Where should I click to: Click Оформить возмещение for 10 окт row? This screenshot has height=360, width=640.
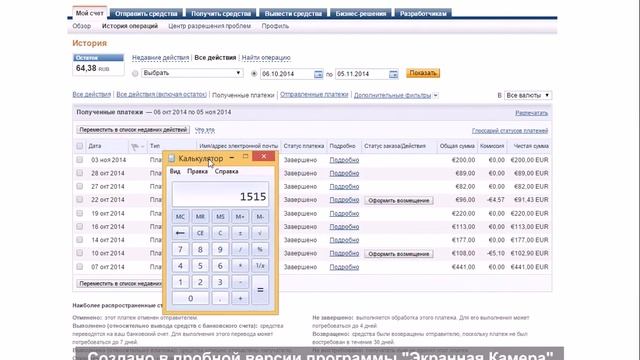[399, 254]
